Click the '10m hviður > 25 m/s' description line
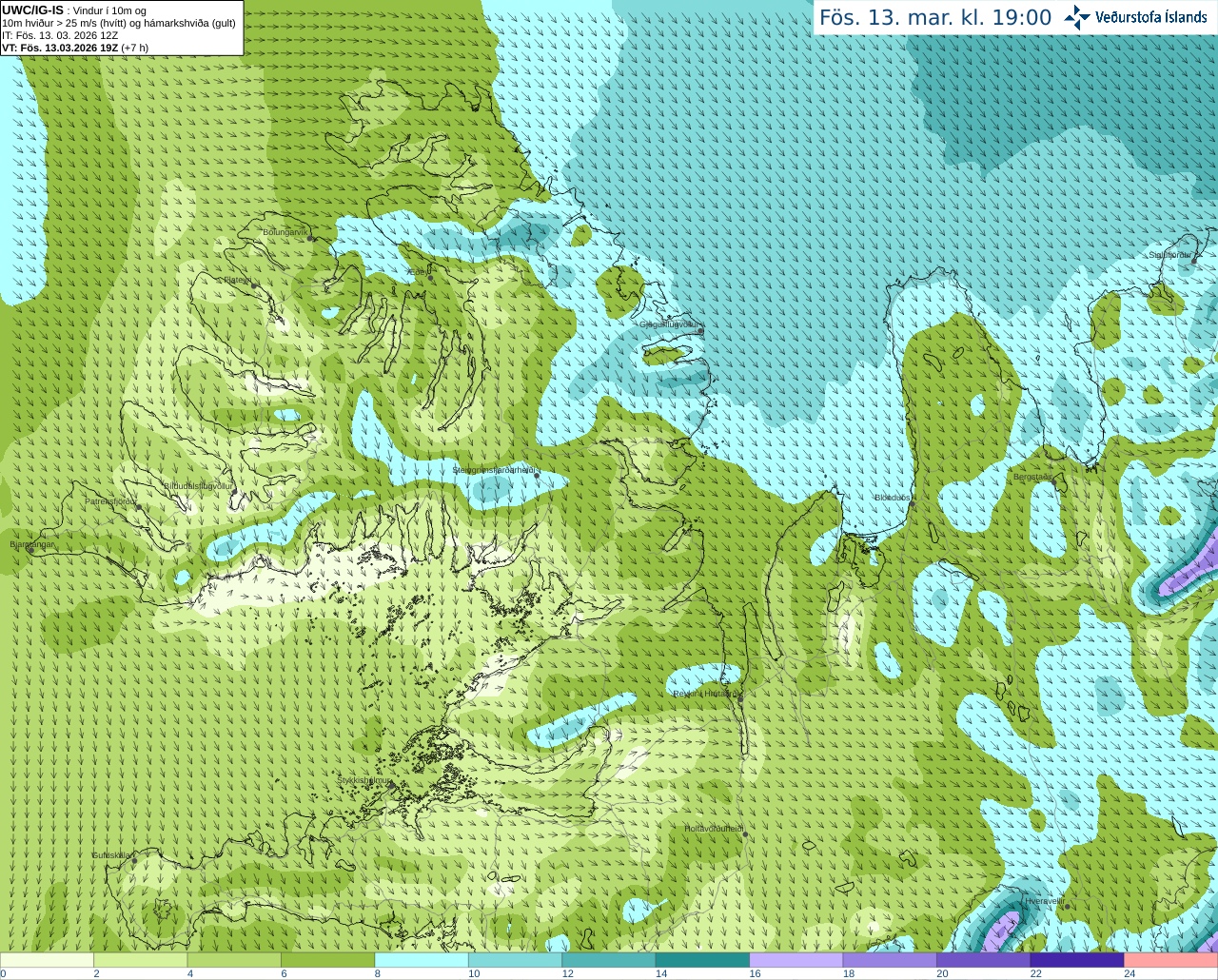The width and height of the screenshot is (1218, 980). pos(119,23)
